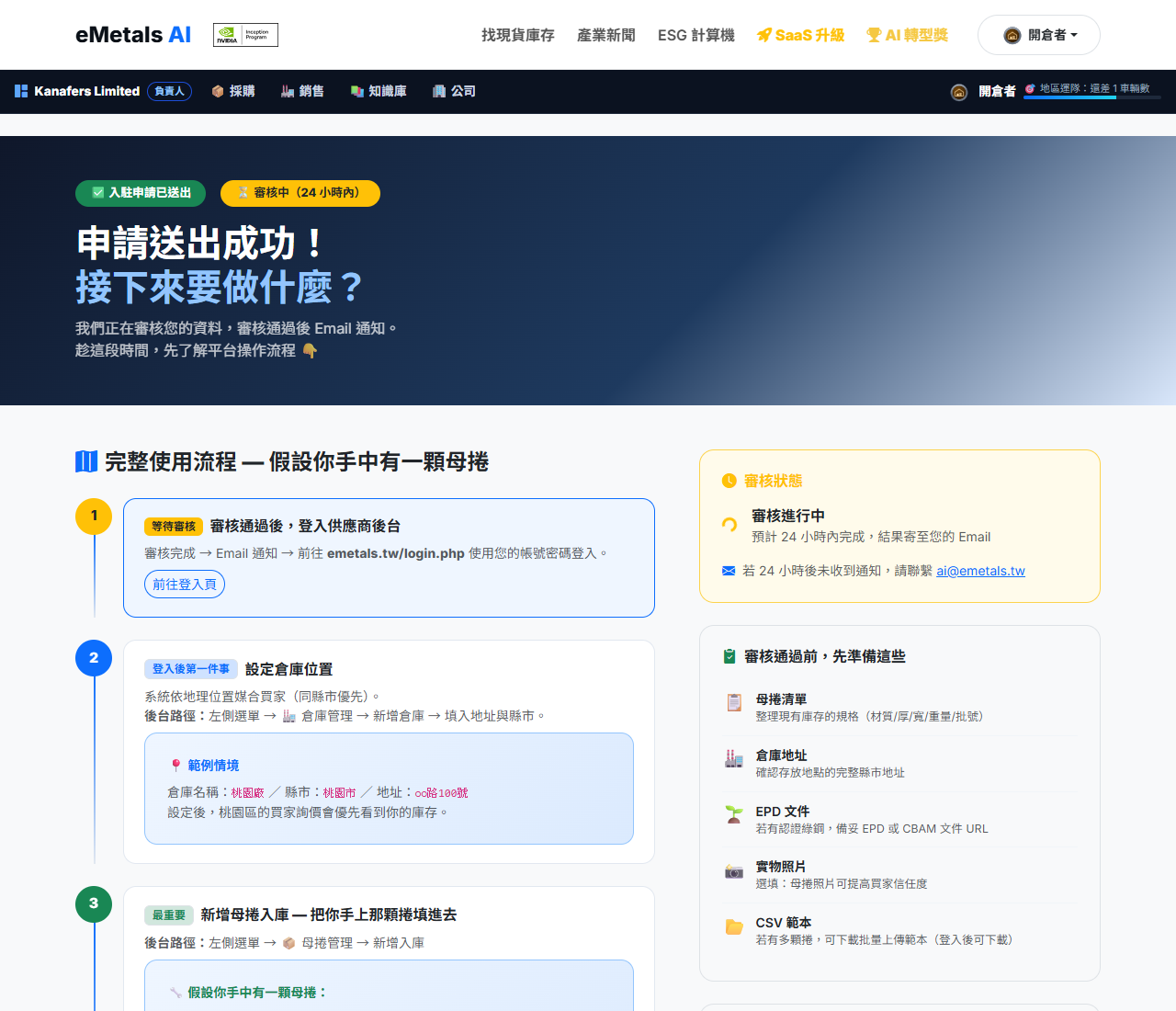Click the spinner icon beside 審核進行中

[729, 525]
